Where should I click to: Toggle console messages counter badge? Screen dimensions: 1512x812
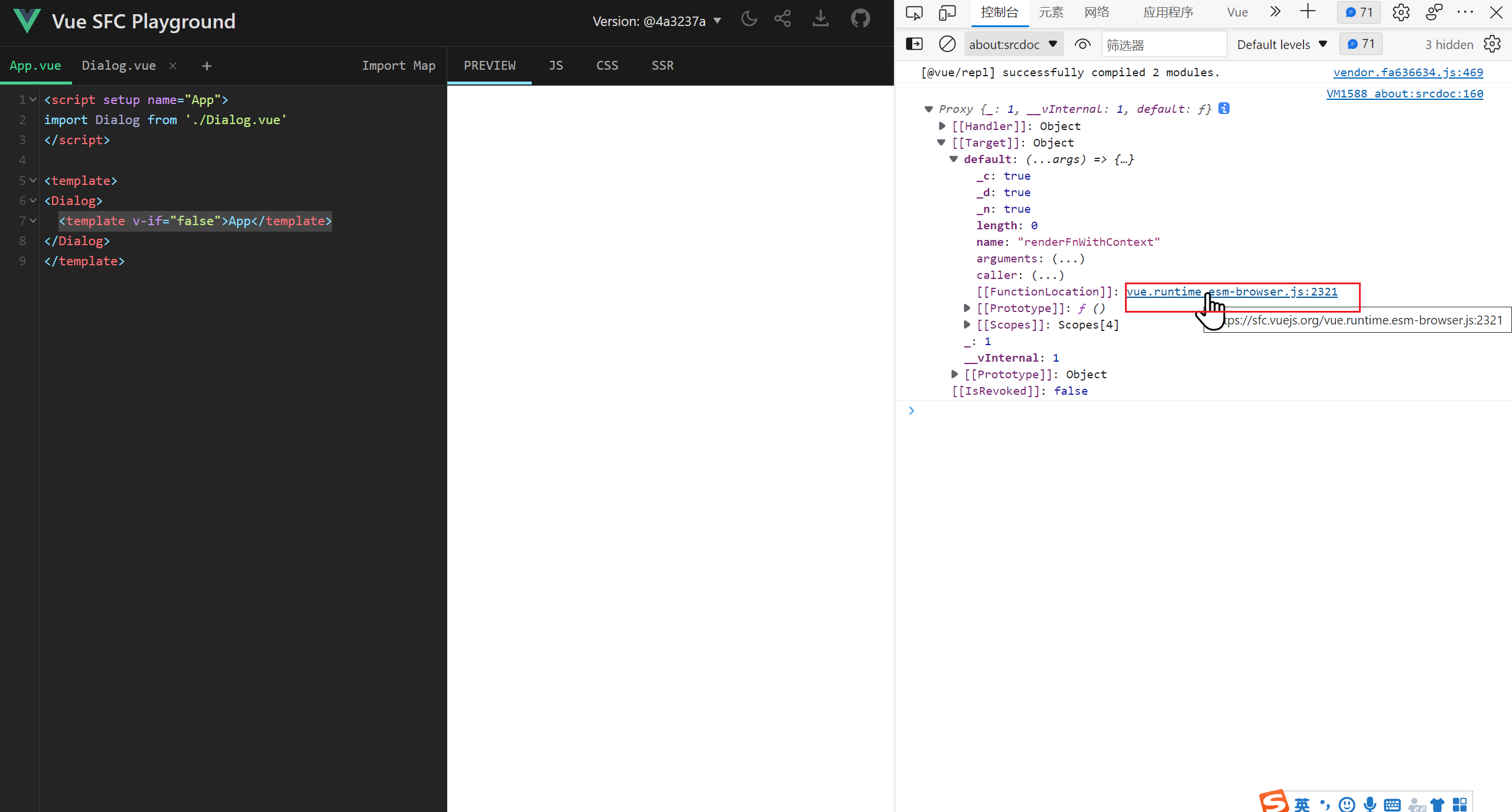point(1361,43)
